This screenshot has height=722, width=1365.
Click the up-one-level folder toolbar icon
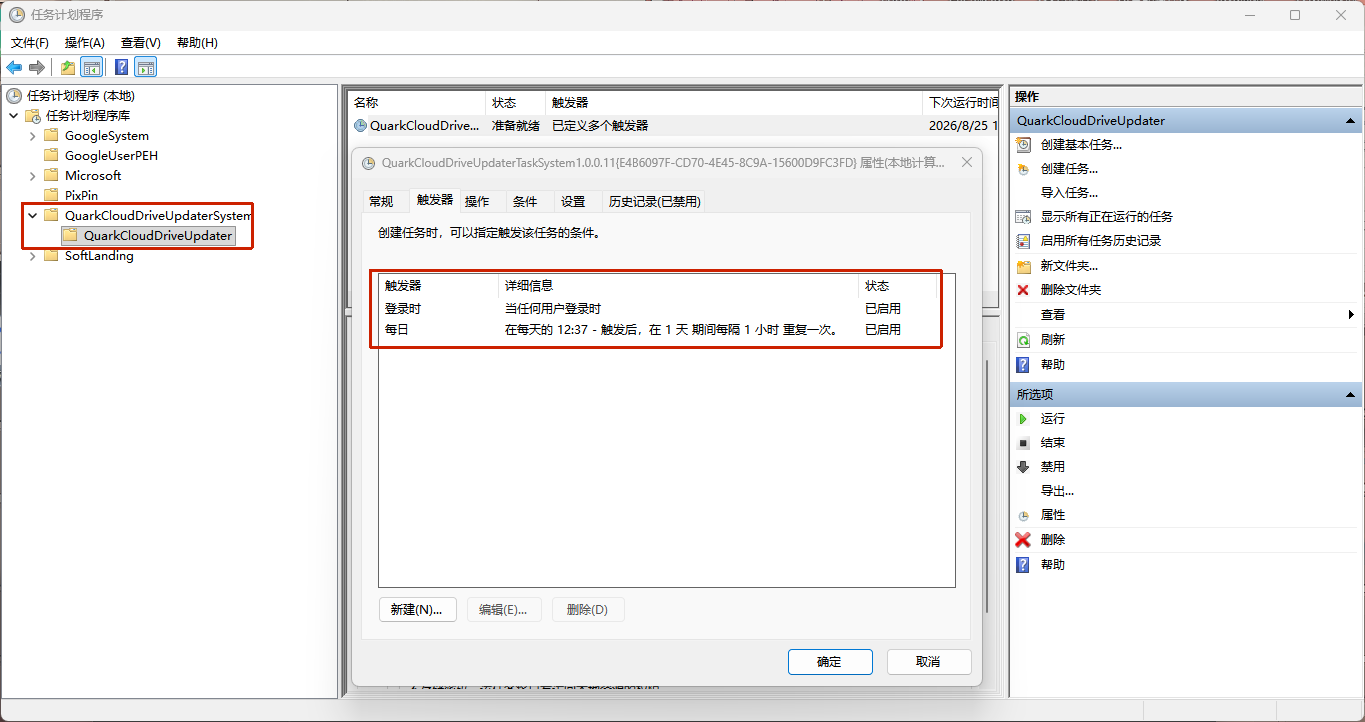(x=68, y=67)
